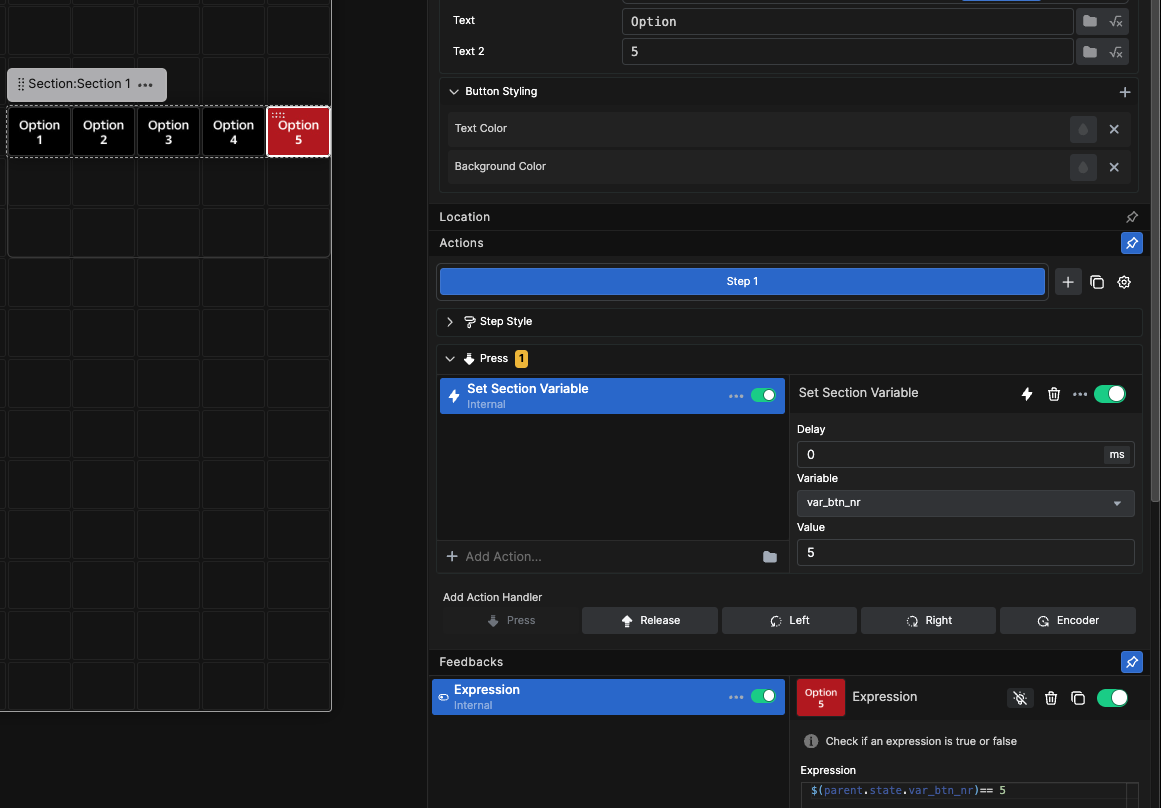This screenshot has height=808, width=1161.
Task: Toggle learn/highlight icon for Expression feedback
Action: [1020, 698]
